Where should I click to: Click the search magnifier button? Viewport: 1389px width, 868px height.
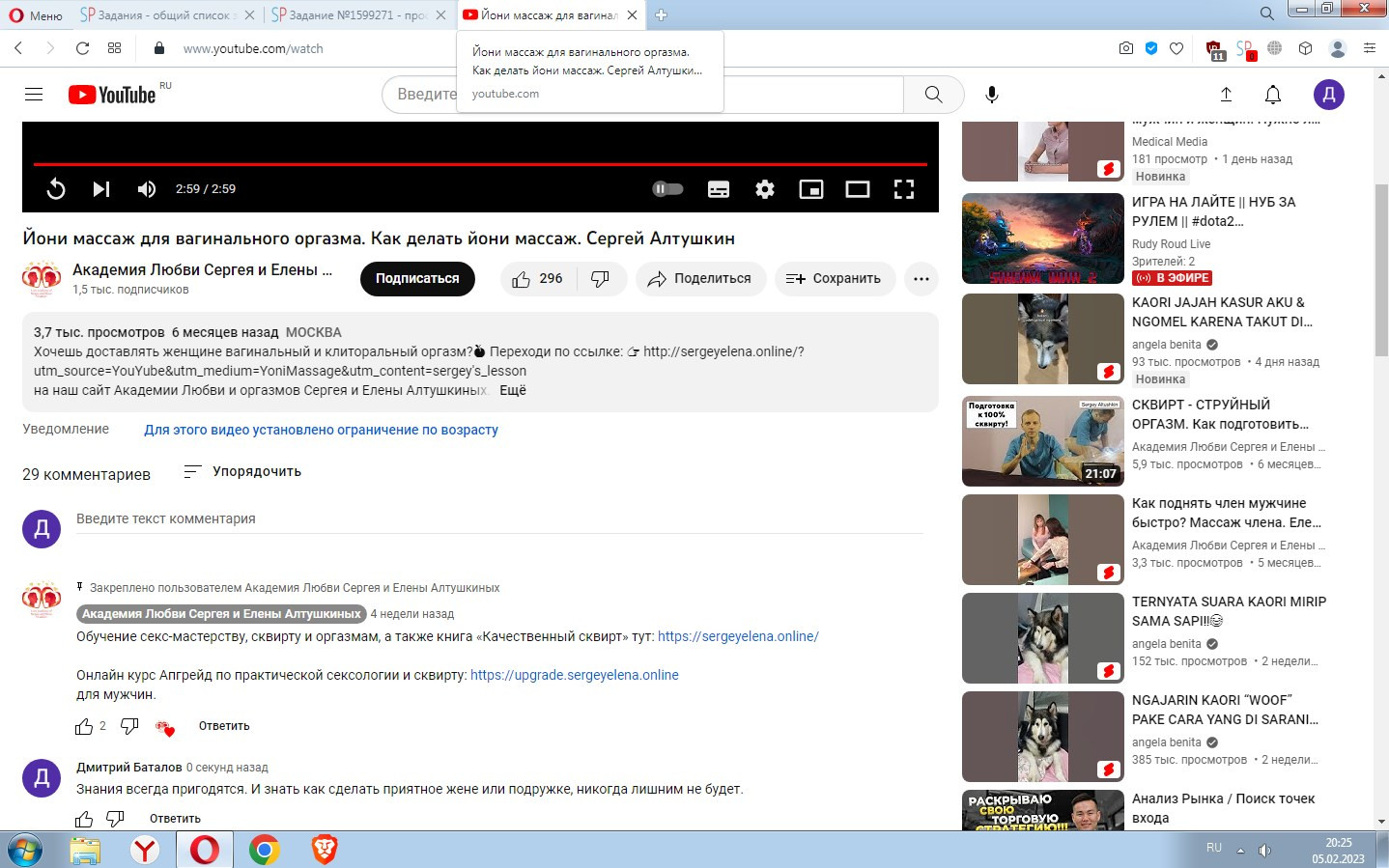coord(933,94)
